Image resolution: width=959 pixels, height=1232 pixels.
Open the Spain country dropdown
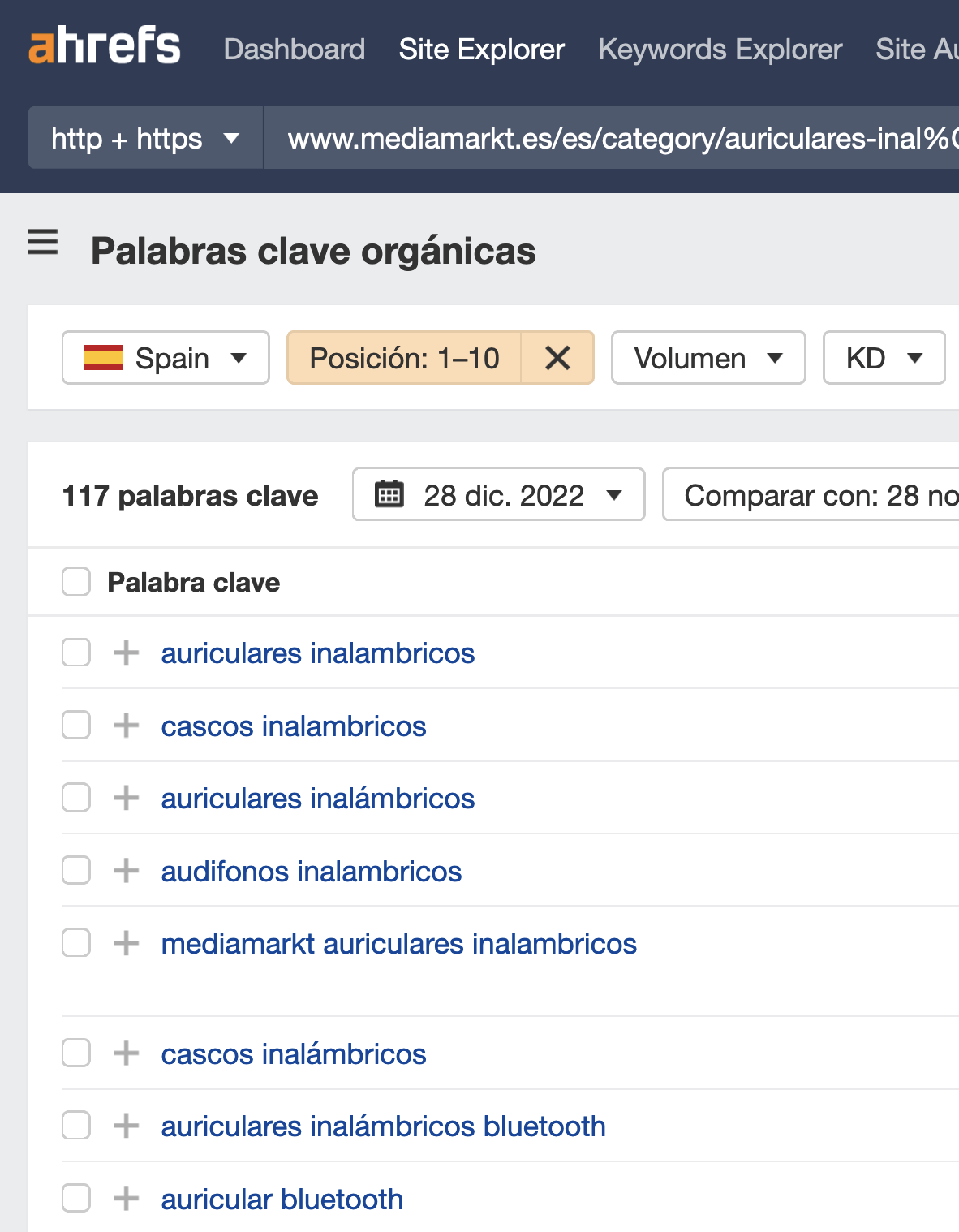(166, 358)
